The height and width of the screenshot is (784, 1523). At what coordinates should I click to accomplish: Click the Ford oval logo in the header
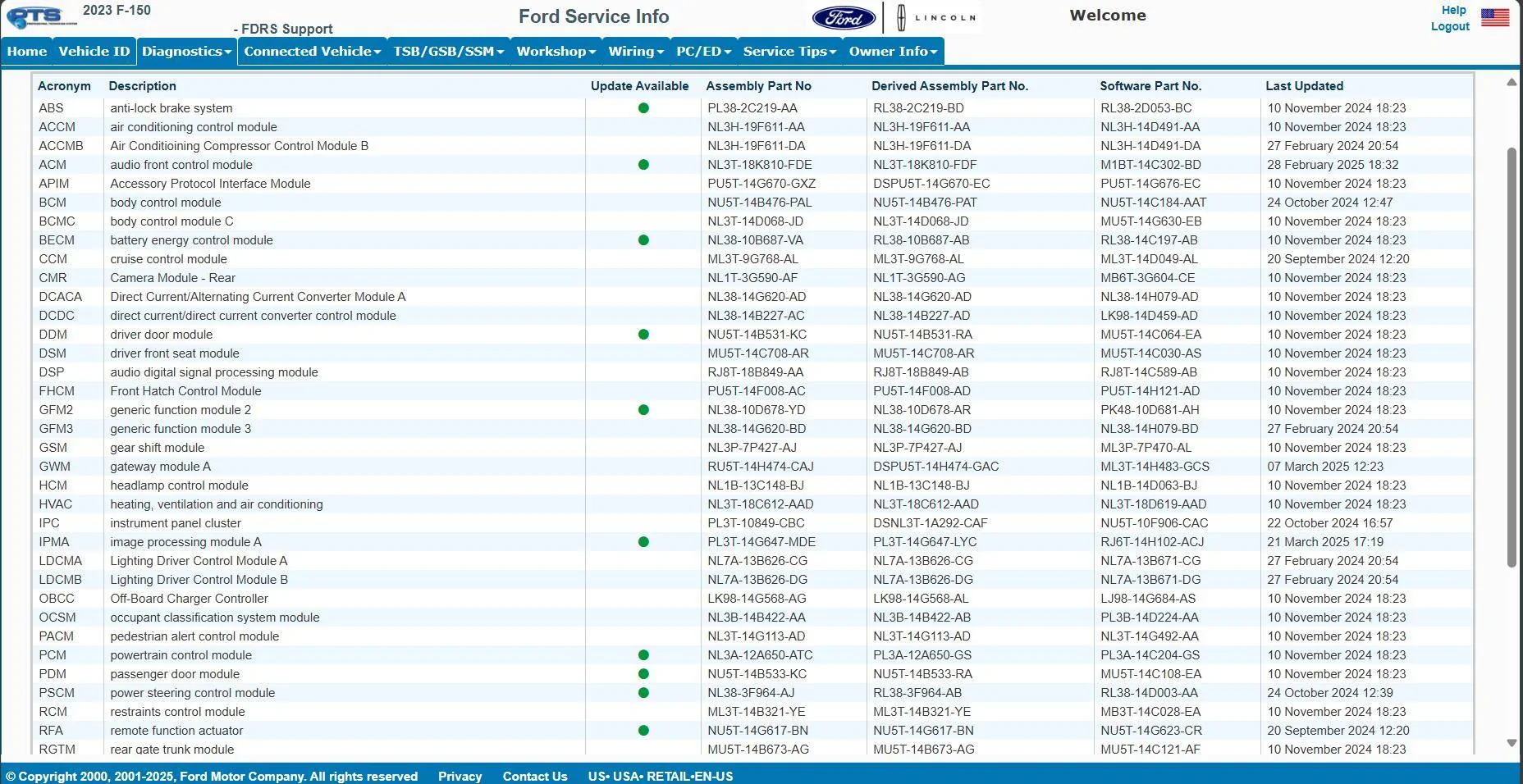coord(844,18)
